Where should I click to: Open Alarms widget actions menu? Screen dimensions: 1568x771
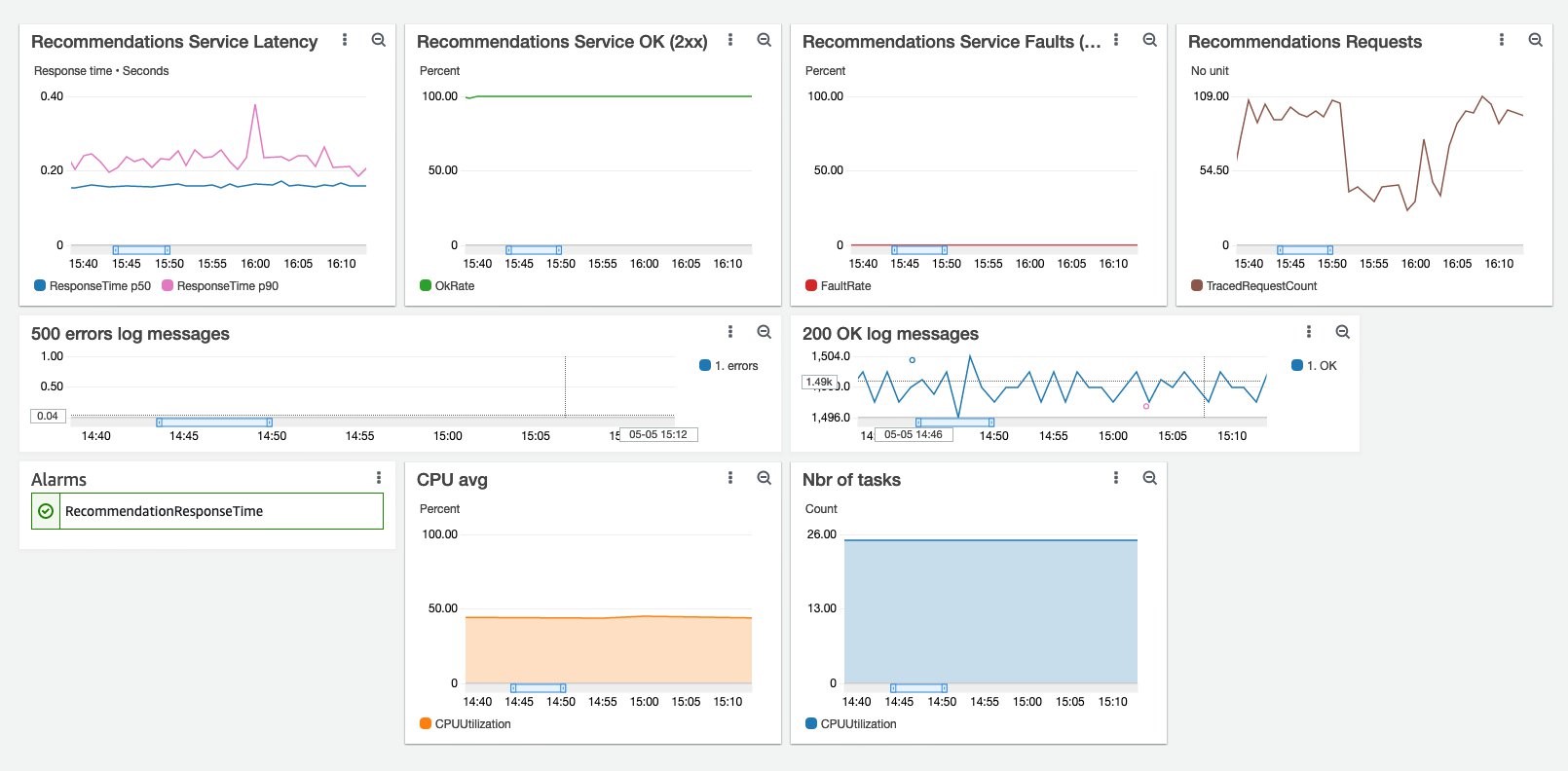pos(379,478)
